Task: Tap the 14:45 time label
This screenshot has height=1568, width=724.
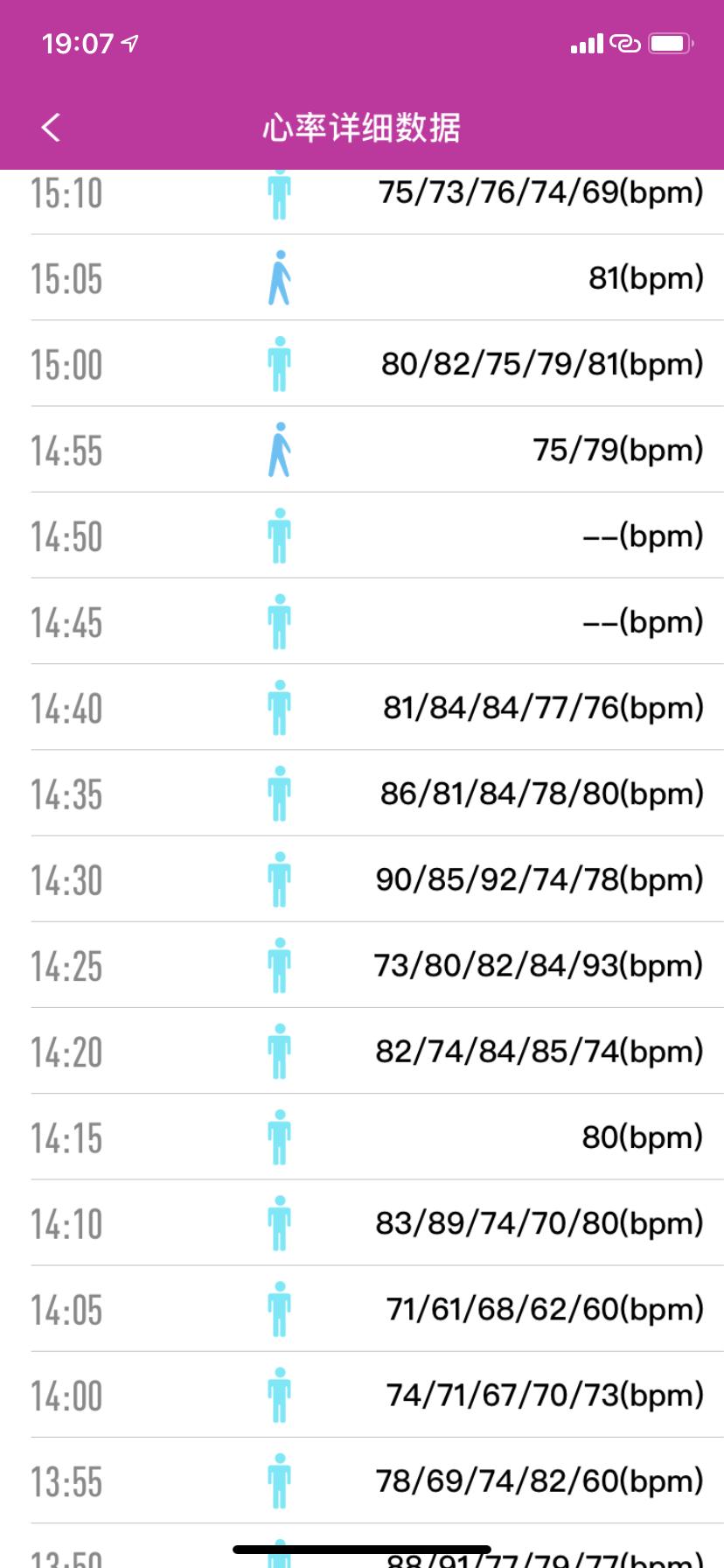Action: pos(66,622)
